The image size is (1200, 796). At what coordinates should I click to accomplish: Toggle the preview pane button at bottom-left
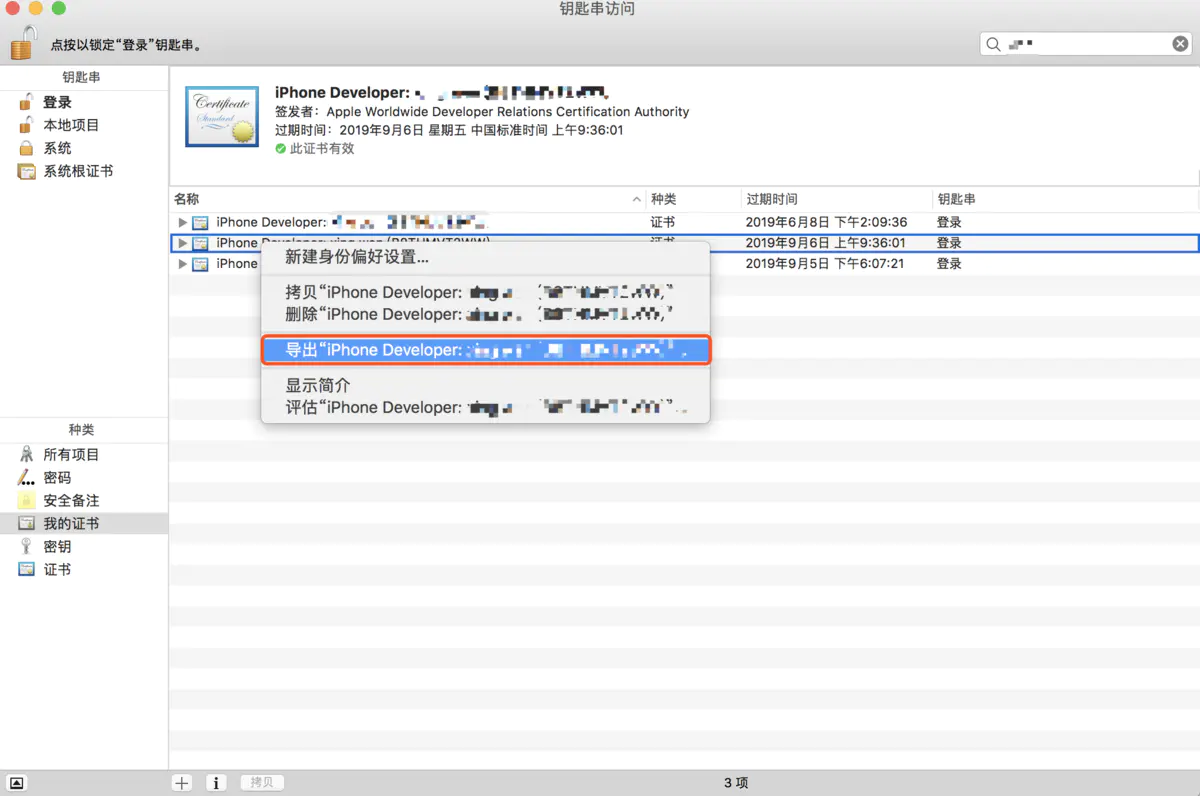point(17,783)
